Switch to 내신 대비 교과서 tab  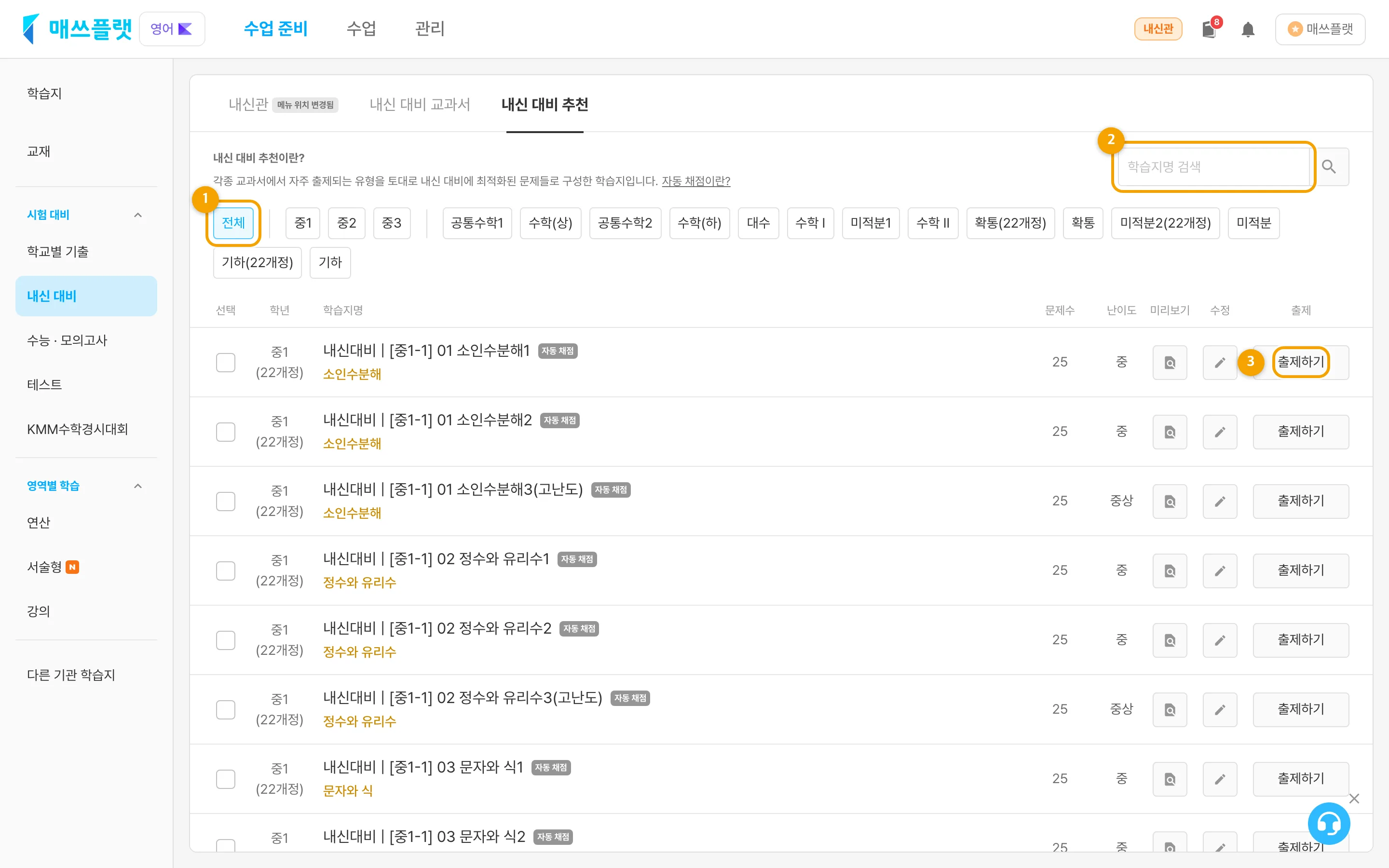tap(420, 105)
